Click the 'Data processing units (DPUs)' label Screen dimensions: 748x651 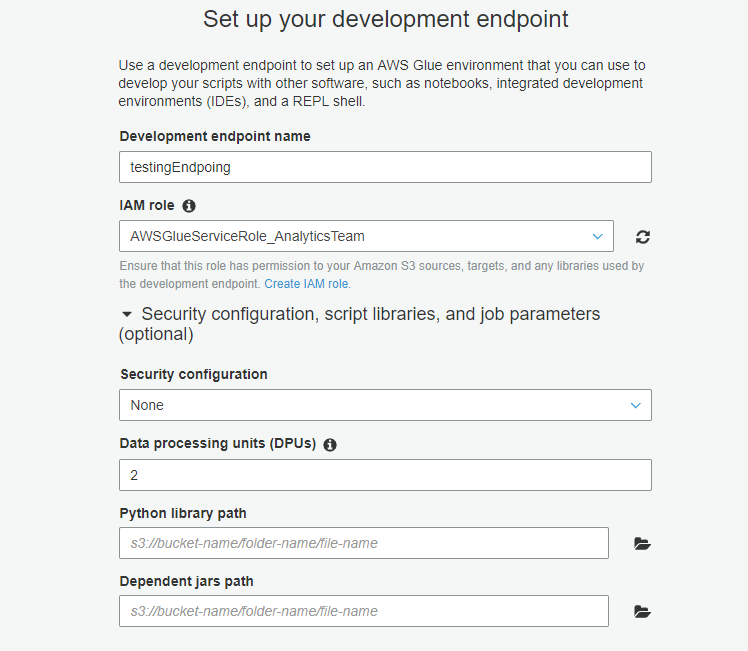(218, 444)
